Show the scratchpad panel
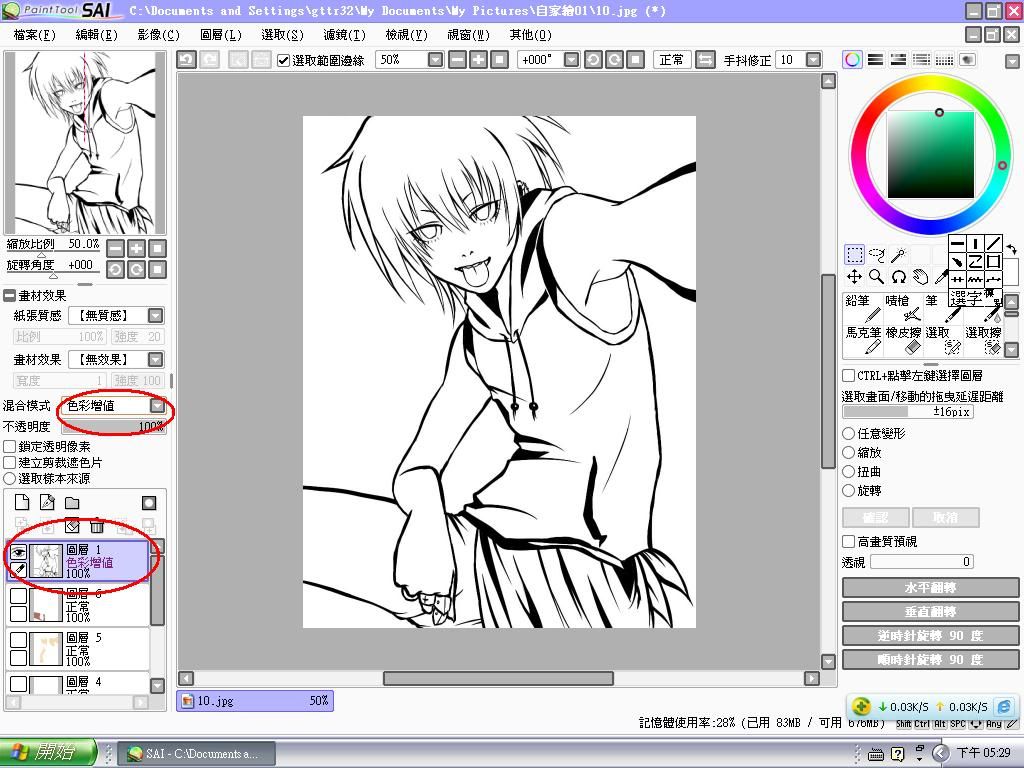 click(967, 60)
